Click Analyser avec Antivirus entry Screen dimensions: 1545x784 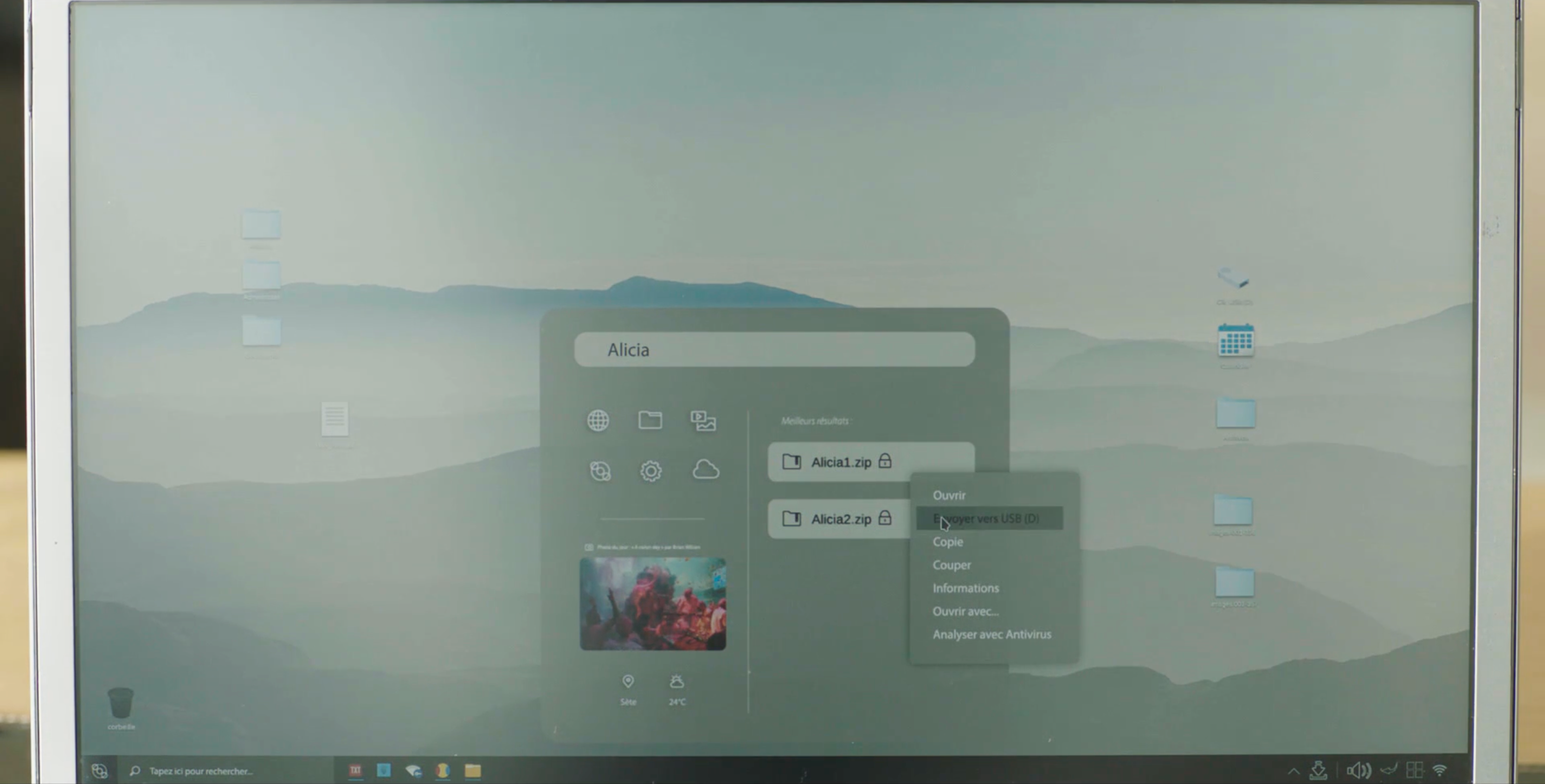point(991,634)
